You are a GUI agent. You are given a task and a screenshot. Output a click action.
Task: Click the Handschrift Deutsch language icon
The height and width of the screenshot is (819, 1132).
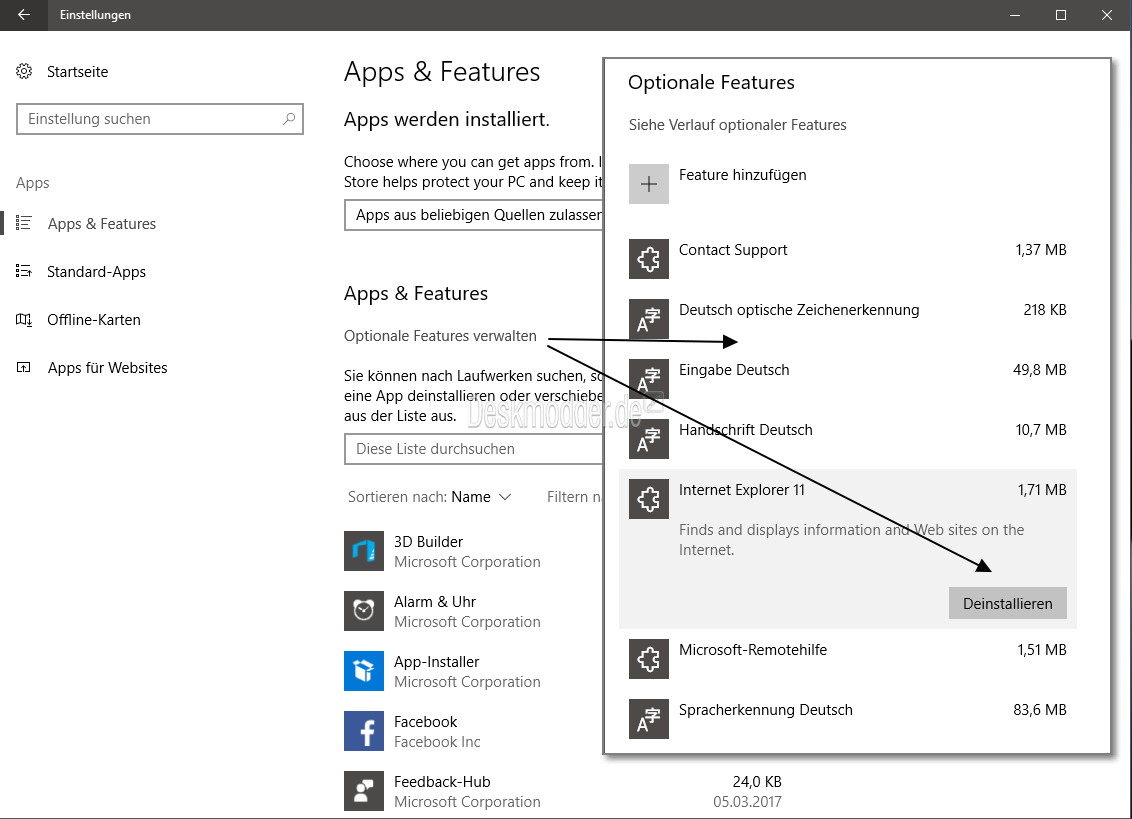tap(648, 438)
